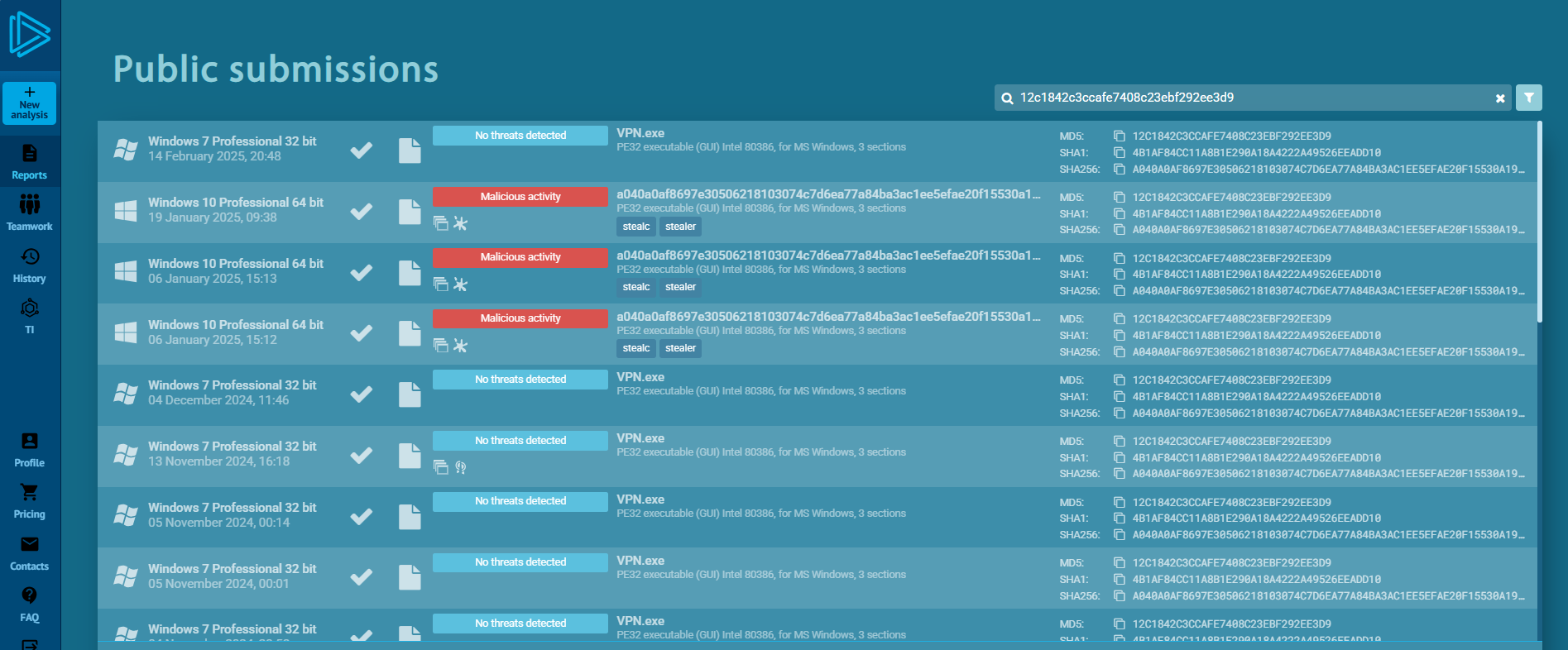Open the filter funnel button
This screenshot has width=1568, height=650.
coord(1529,98)
